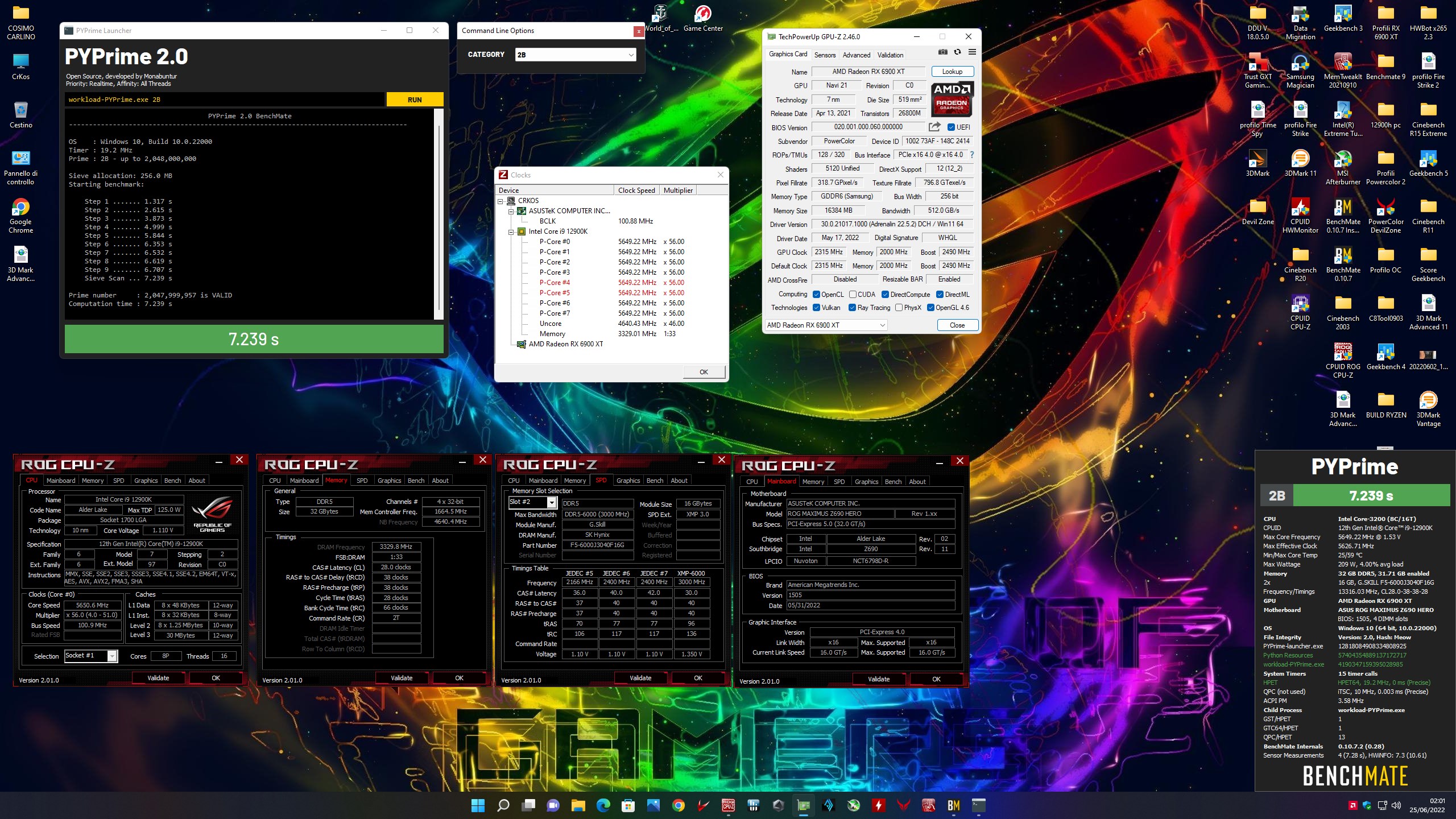Viewport: 1456px width, 819px height.
Task: Click the workload-PYPrime.exe 2B command field
Action: pyautogui.click(x=225, y=100)
